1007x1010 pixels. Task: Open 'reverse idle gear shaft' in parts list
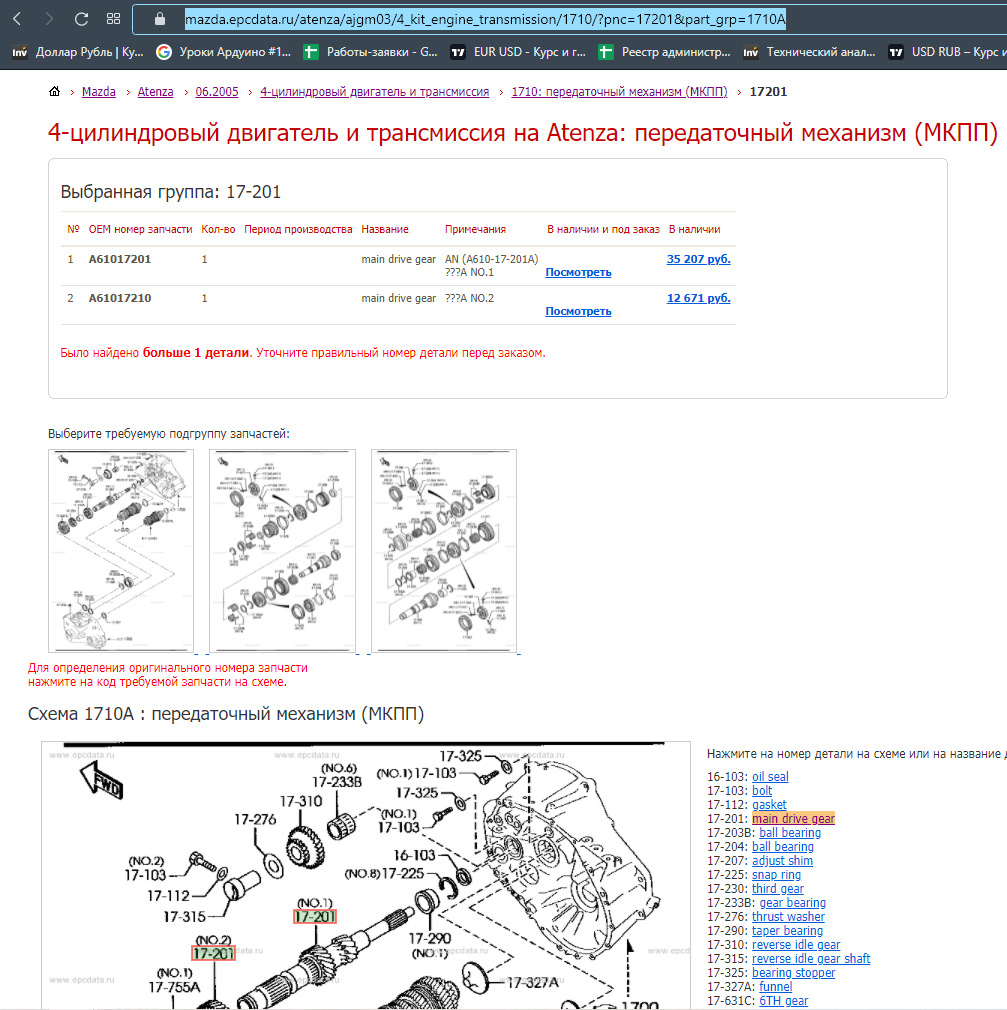pyautogui.click(x=811, y=959)
